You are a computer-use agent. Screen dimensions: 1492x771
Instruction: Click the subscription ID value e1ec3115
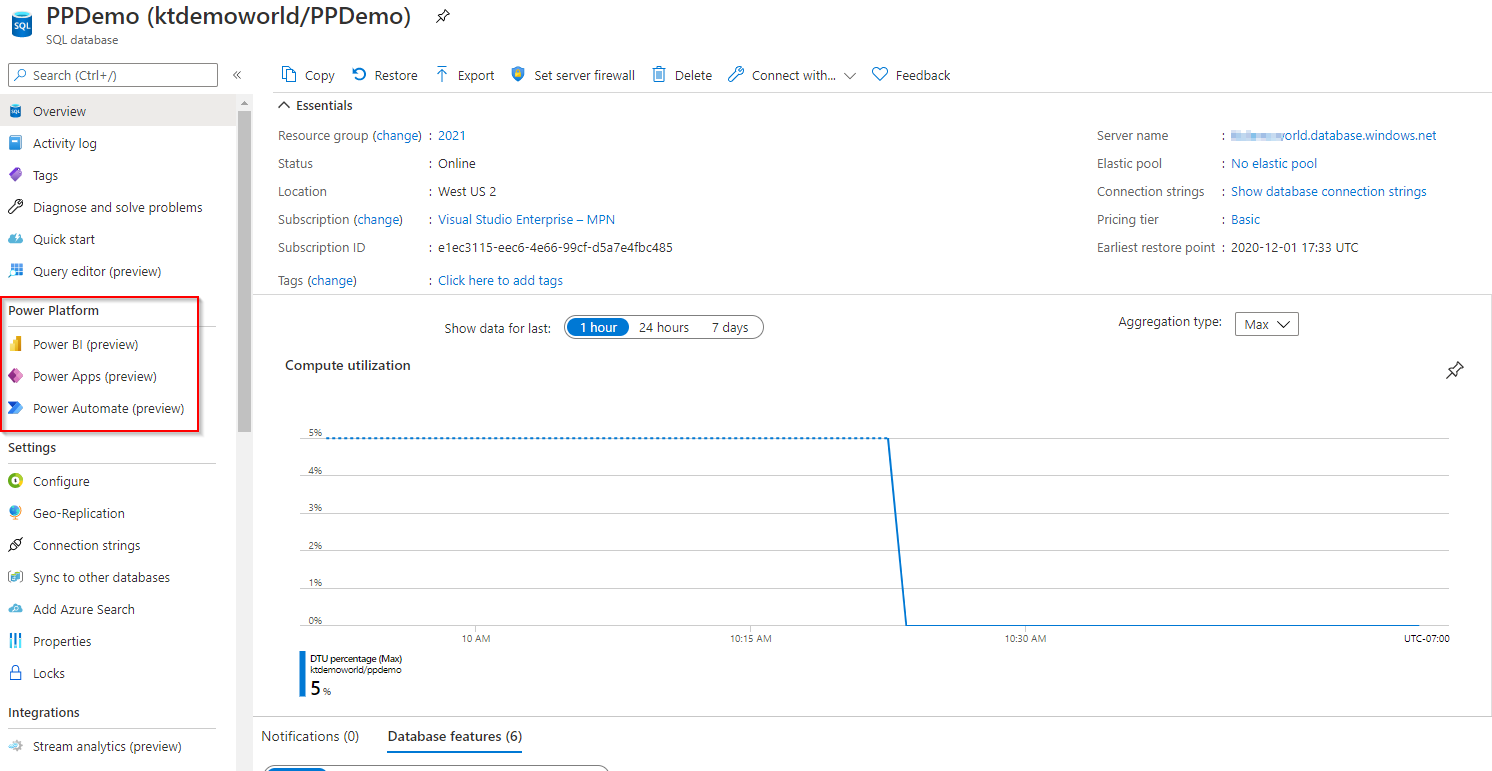(x=555, y=247)
